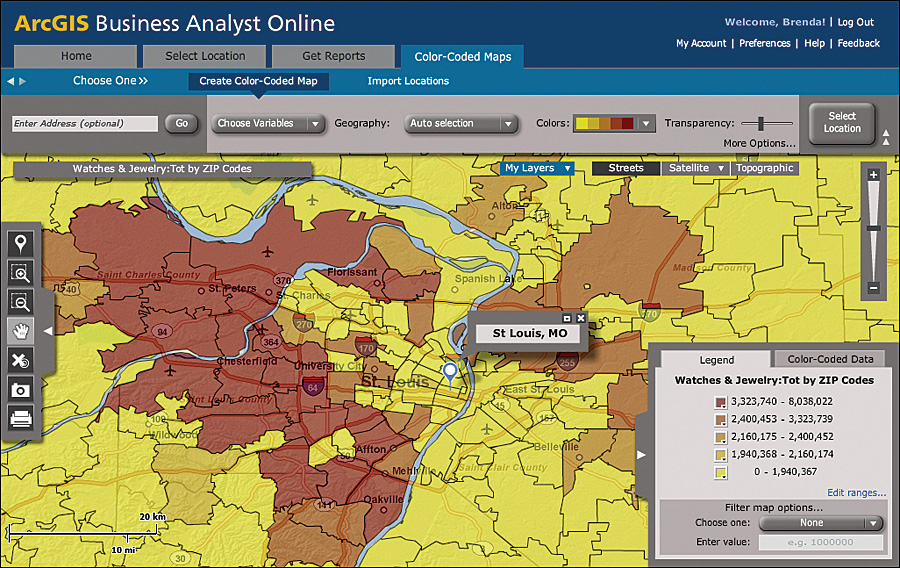Select the location pin tool
The width and height of the screenshot is (900, 568).
[x=21, y=244]
